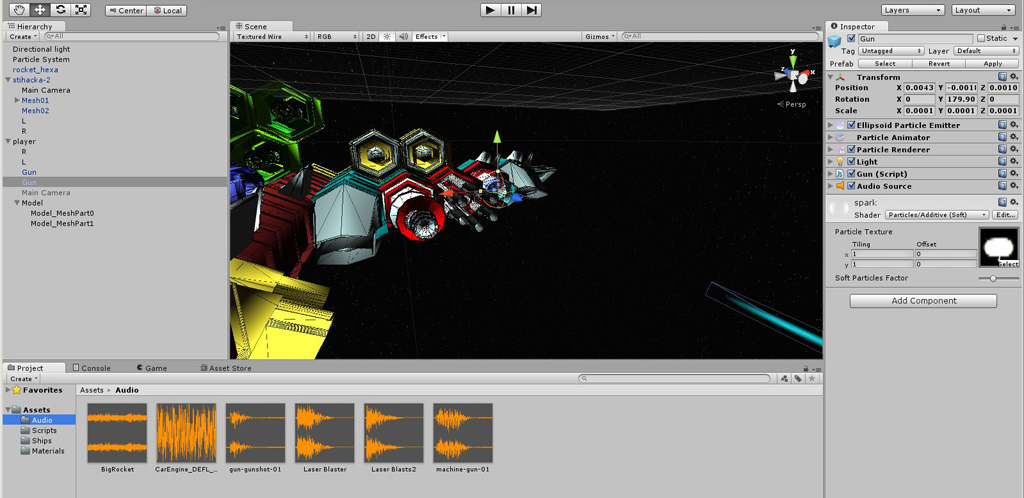
Task: Select the Rotate tool
Action: coord(60,10)
